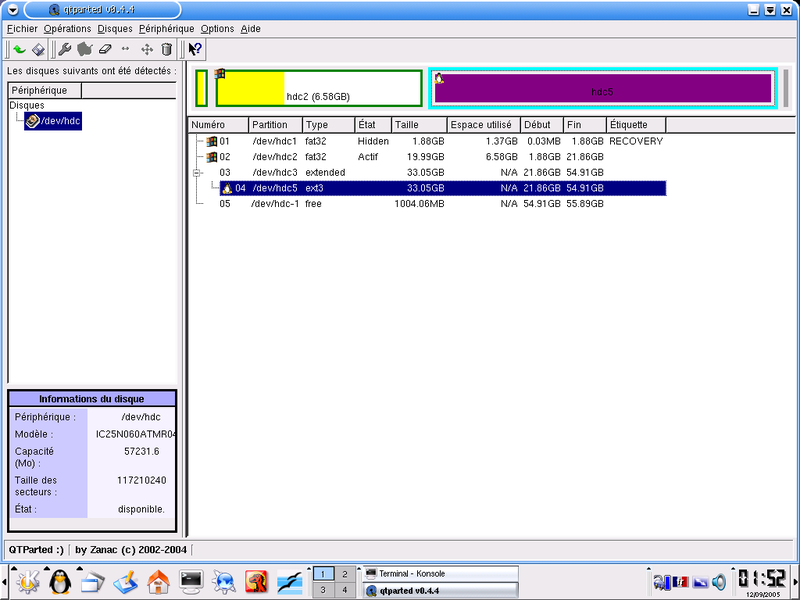800x600 pixels.
Task: Select the /dev/hdc2 partition row
Action: click(x=428, y=157)
